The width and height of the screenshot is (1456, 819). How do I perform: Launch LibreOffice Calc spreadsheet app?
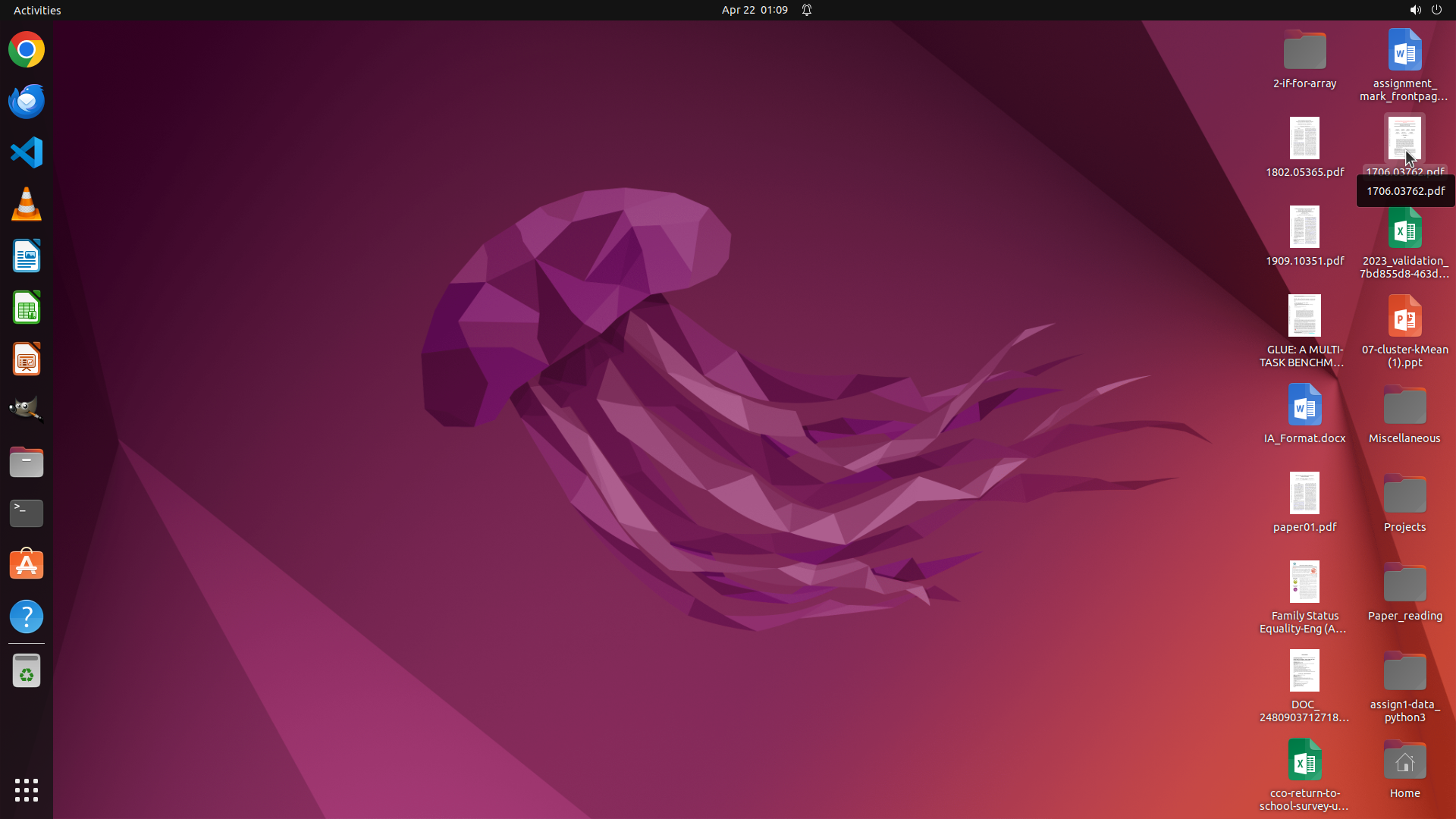click(x=27, y=308)
